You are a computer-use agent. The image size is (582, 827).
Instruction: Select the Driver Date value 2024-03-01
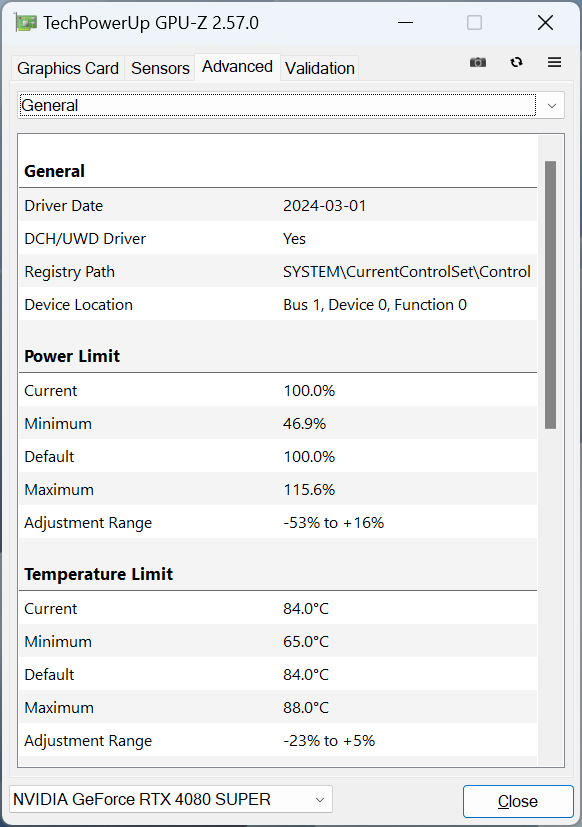325,206
